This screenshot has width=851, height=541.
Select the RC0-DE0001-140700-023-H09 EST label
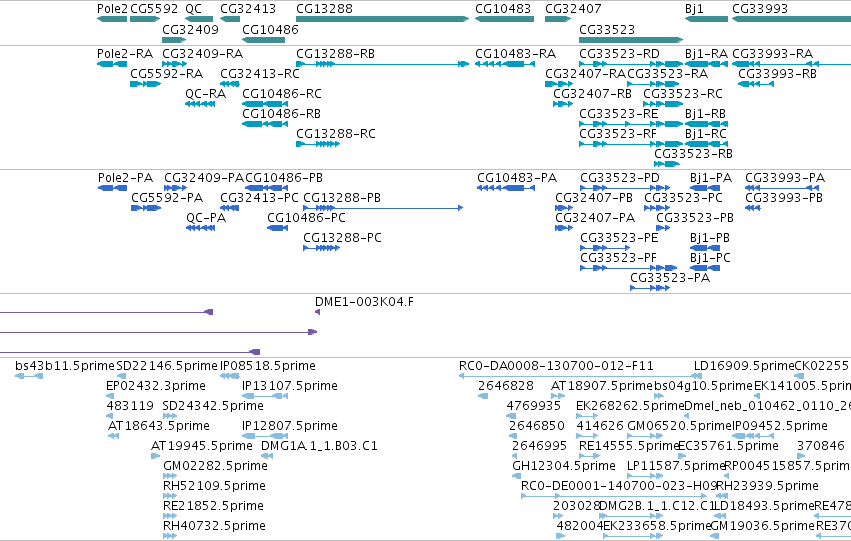619,487
